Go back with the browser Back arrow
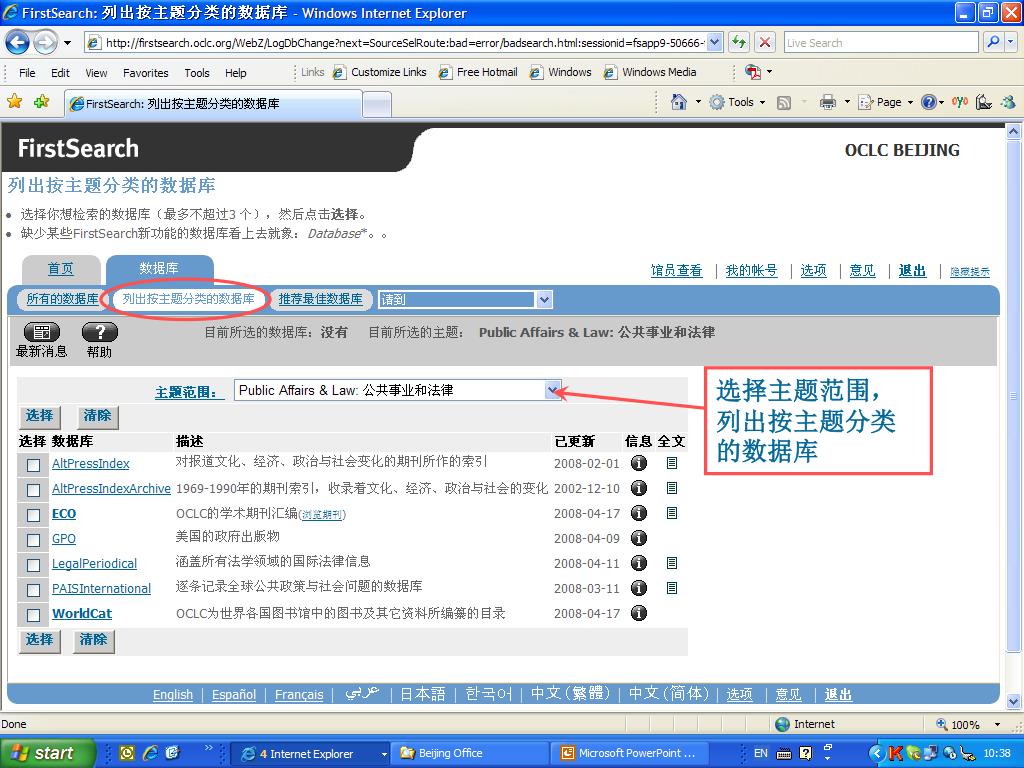The height and width of the screenshot is (768, 1024). pos(18,43)
